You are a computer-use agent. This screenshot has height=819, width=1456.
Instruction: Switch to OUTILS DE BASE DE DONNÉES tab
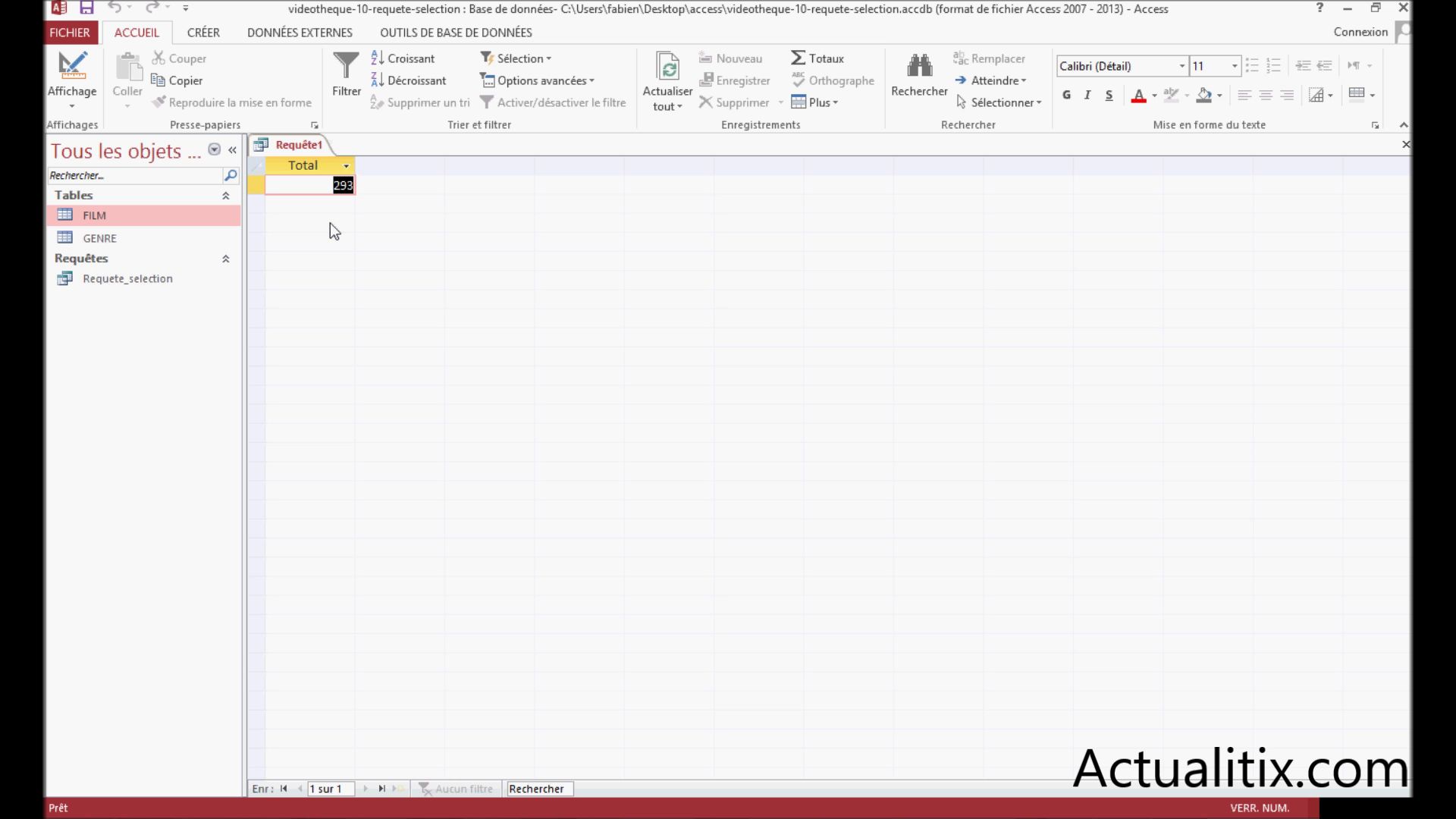[456, 33]
